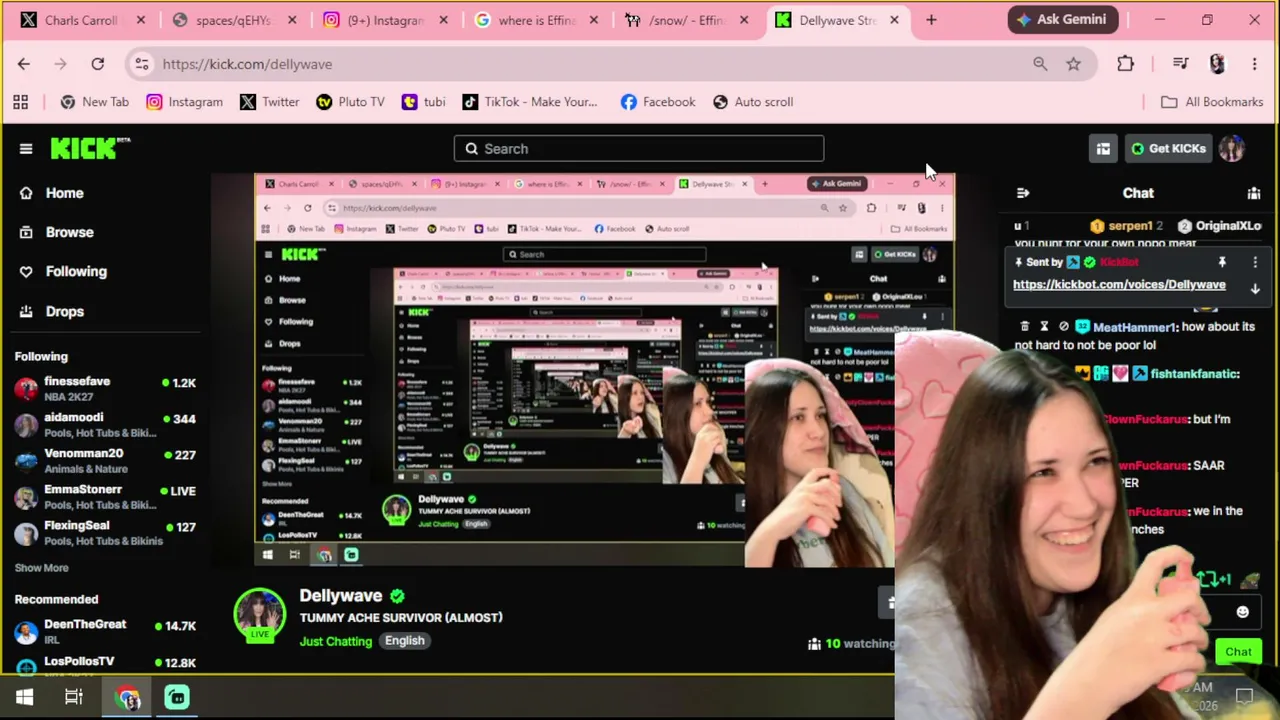Open the kickbot.com/voices/Dellywave link
Image resolution: width=1280 pixels, height=720 pixels.
[x=1119, y=285]
